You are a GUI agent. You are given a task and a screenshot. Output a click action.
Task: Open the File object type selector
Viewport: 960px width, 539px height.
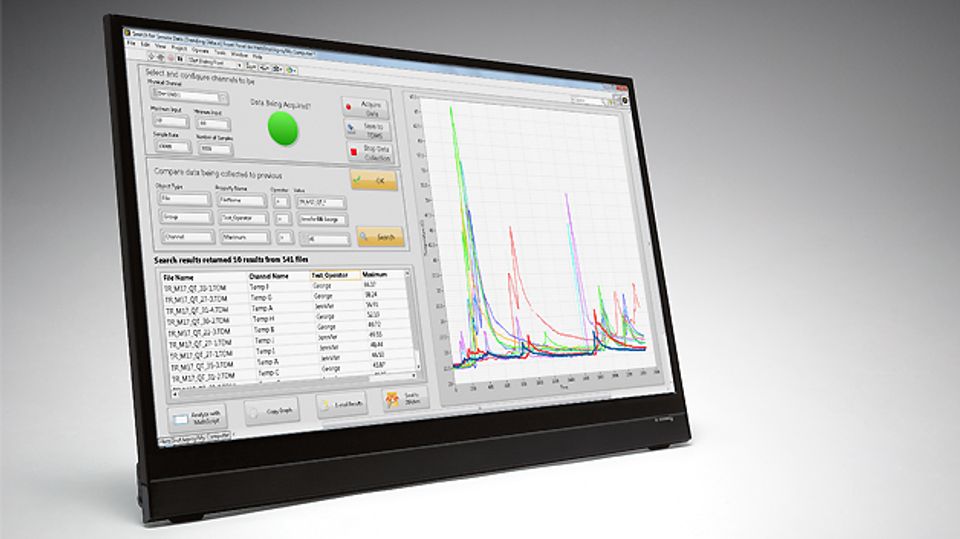click(184, 199)
